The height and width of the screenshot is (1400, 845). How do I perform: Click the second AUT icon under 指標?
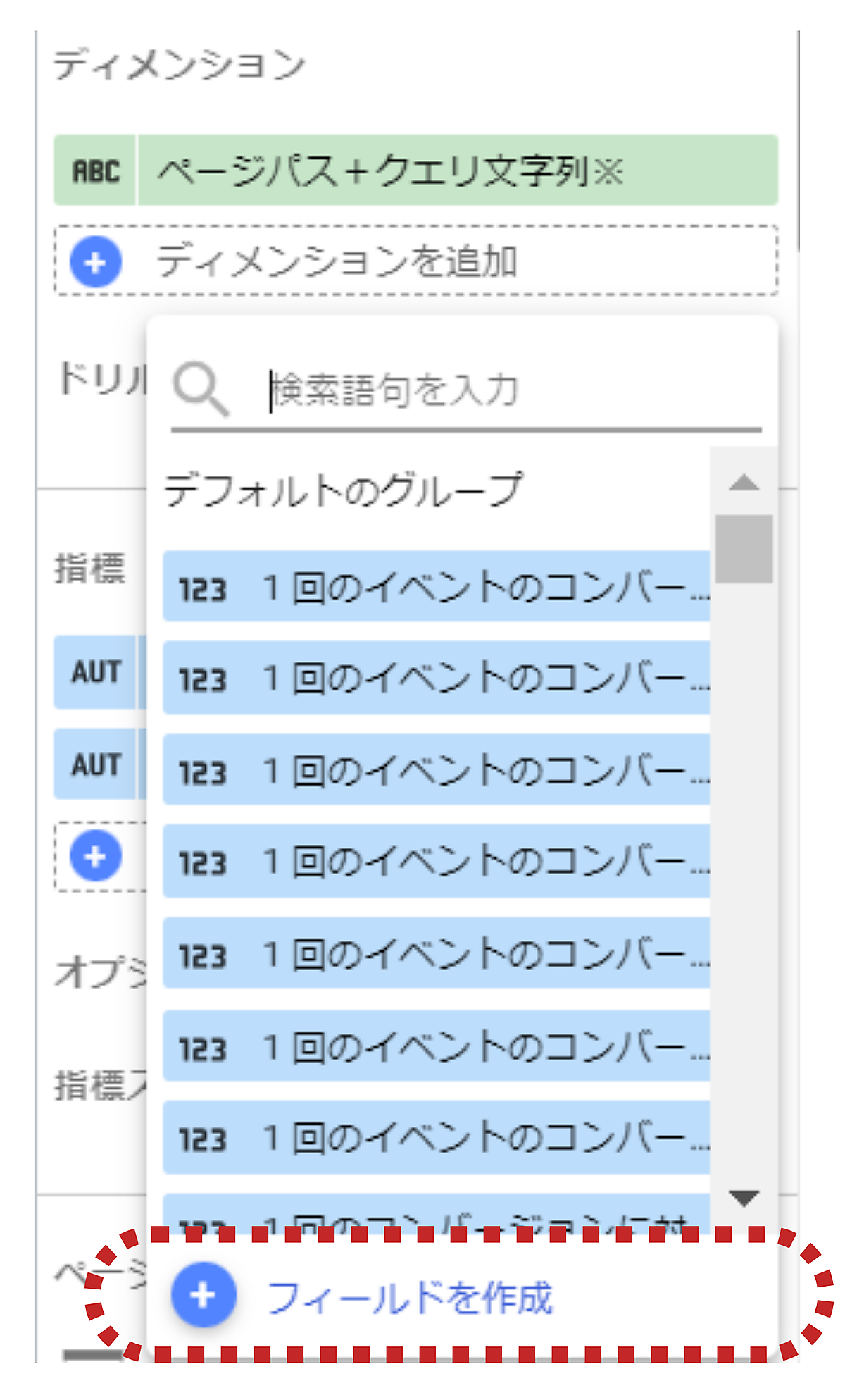click(96, 765)
